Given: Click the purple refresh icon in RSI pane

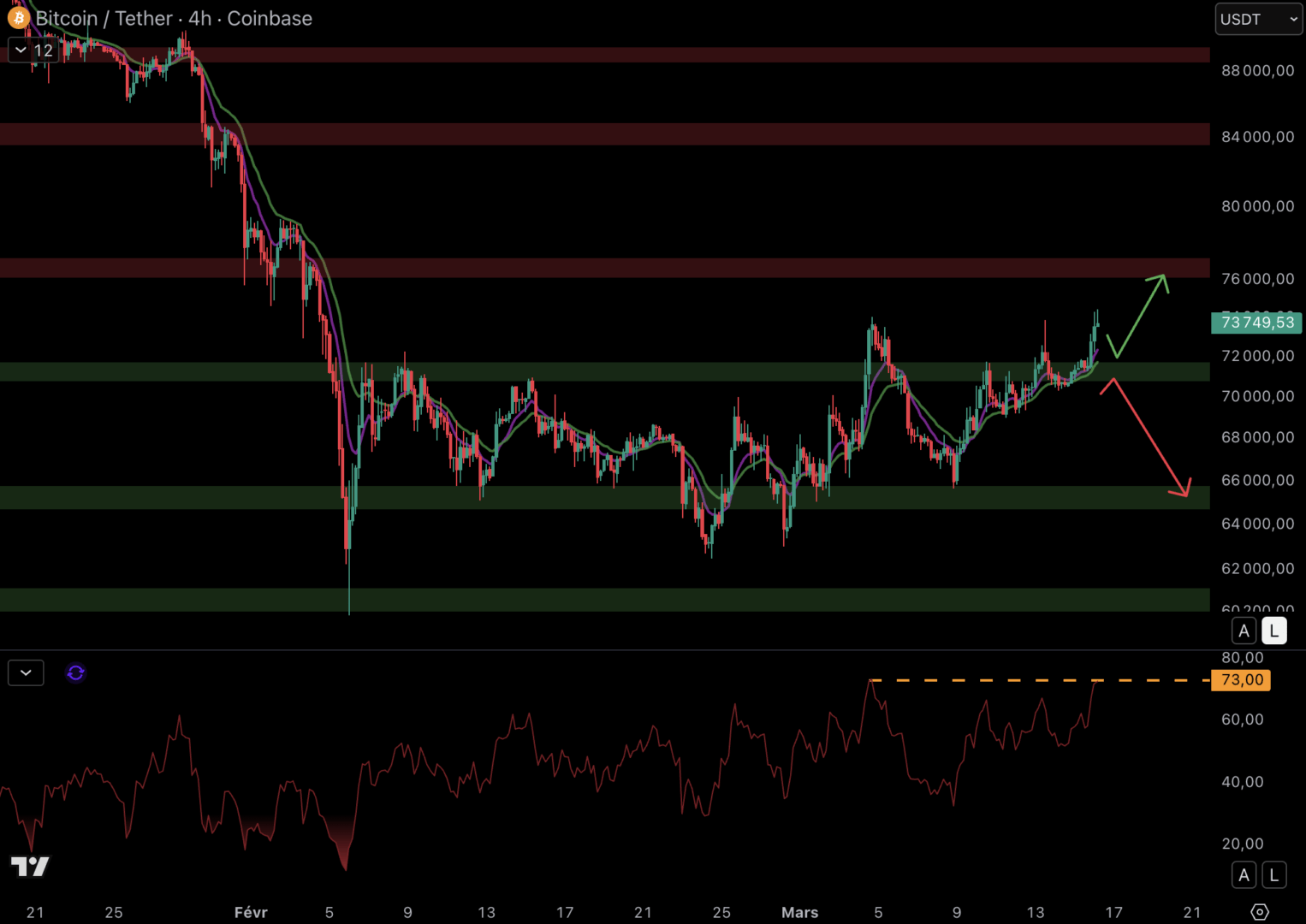Looking at the screenshot, I should click(x=75, y=673).
